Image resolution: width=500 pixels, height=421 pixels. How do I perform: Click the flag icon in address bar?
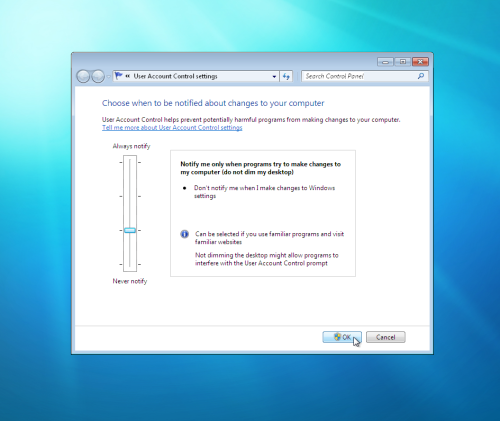pos(118,76)
